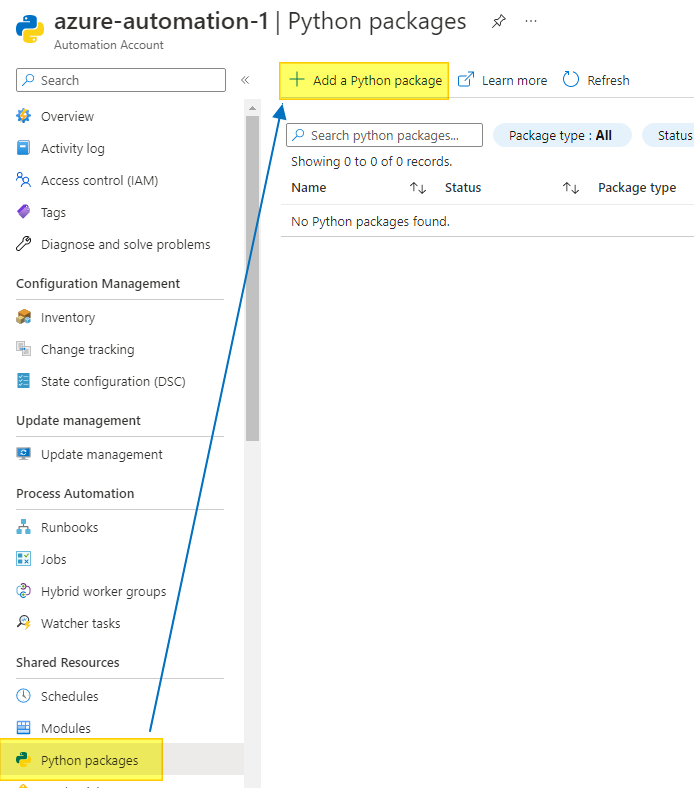Click the plus icon to add package
This screenshot has width=694, height=788.
point(297,79)
